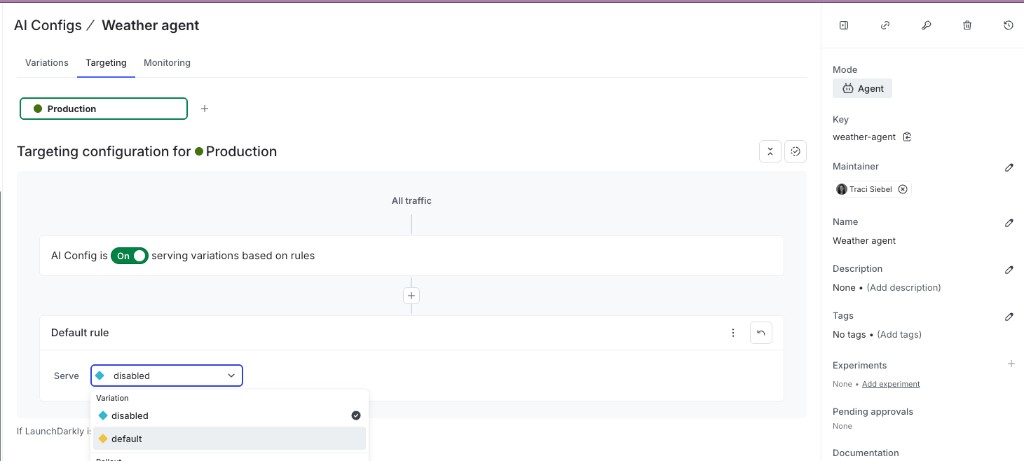Remove maintainer Traci Siebel
Screen dimensions: 1024x461
(x=903, y=189)
